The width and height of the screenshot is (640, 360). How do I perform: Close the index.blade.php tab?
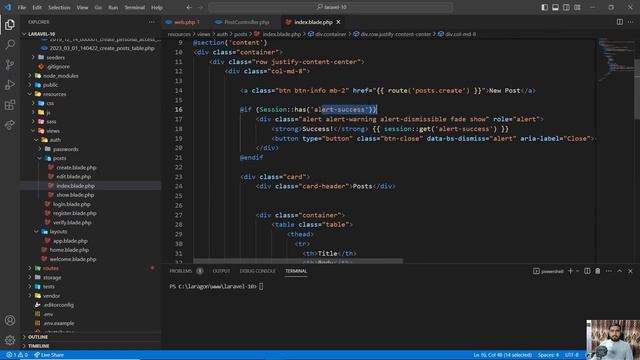tap(338, 22)
